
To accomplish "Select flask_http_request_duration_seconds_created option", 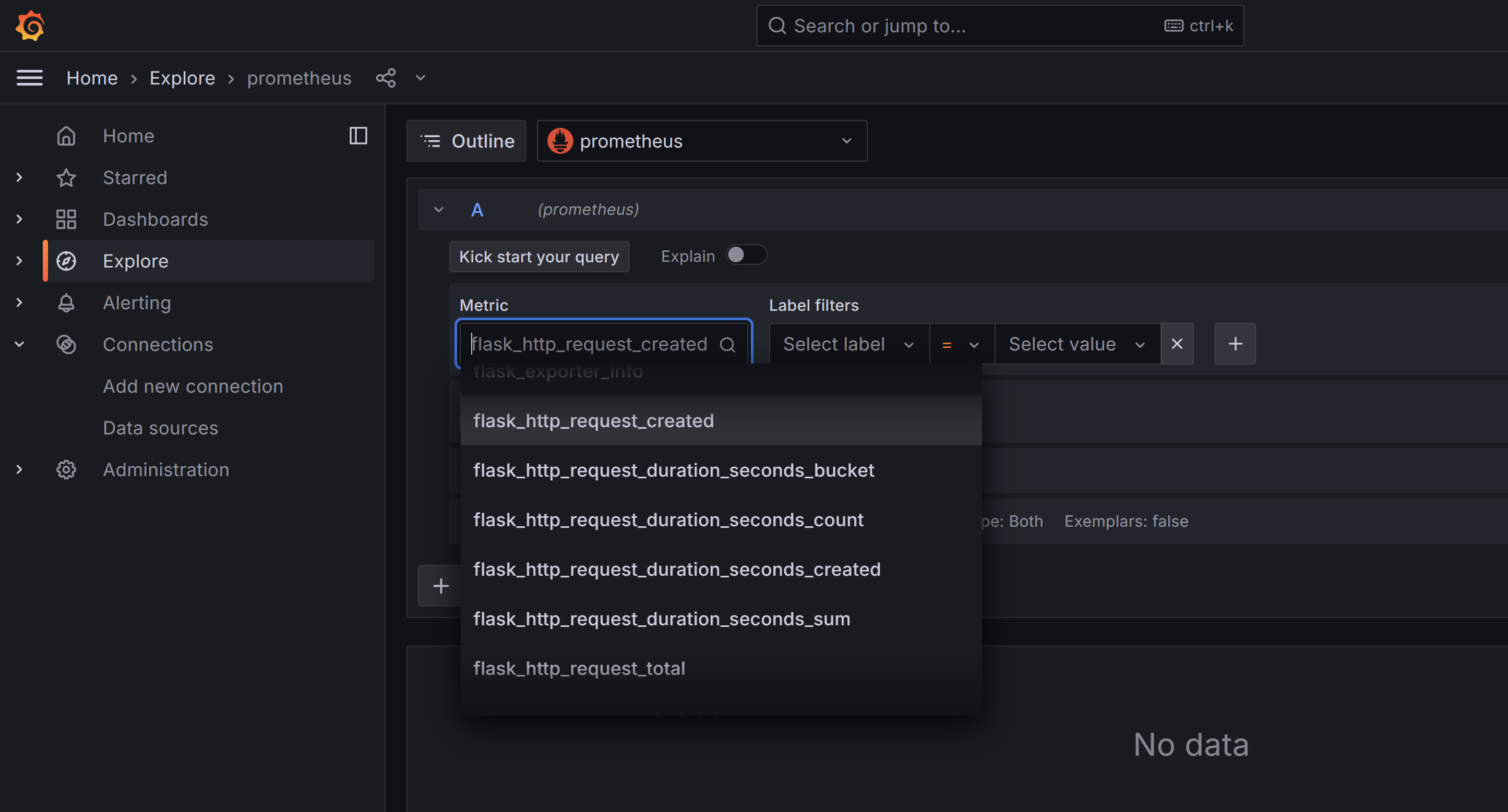I will (x=721, y=569).
